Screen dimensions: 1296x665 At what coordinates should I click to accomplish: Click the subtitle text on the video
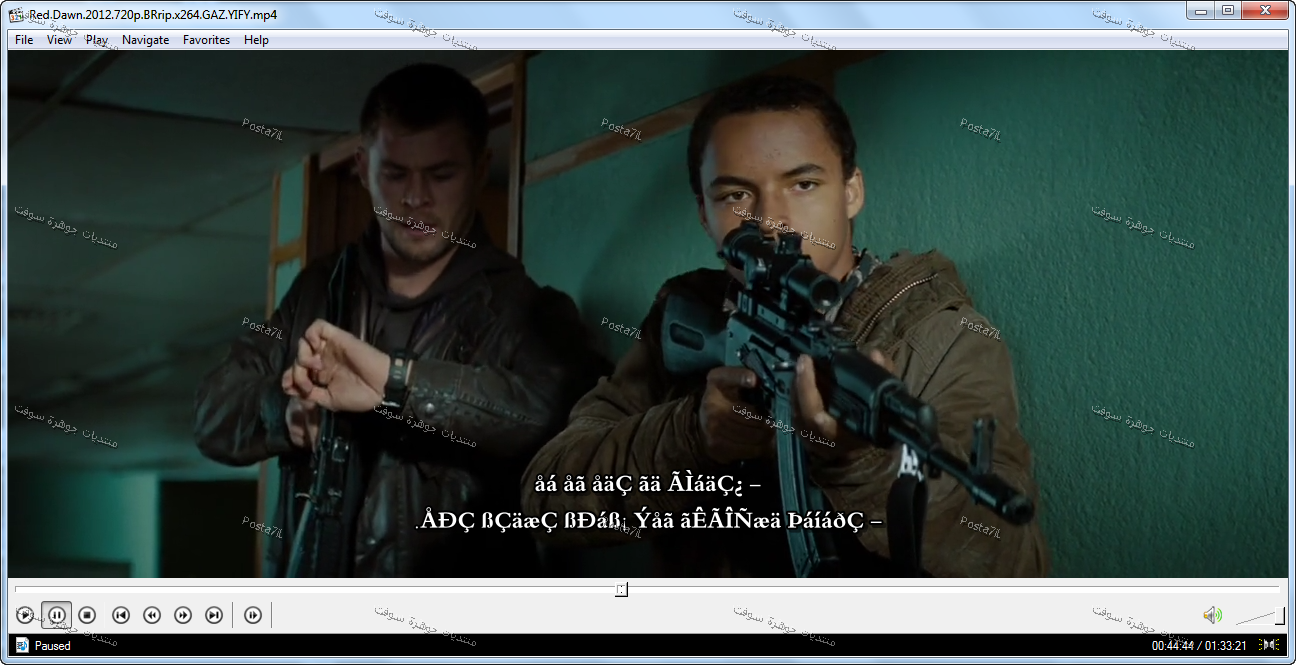pyautogui.click(x=648, y=503)
